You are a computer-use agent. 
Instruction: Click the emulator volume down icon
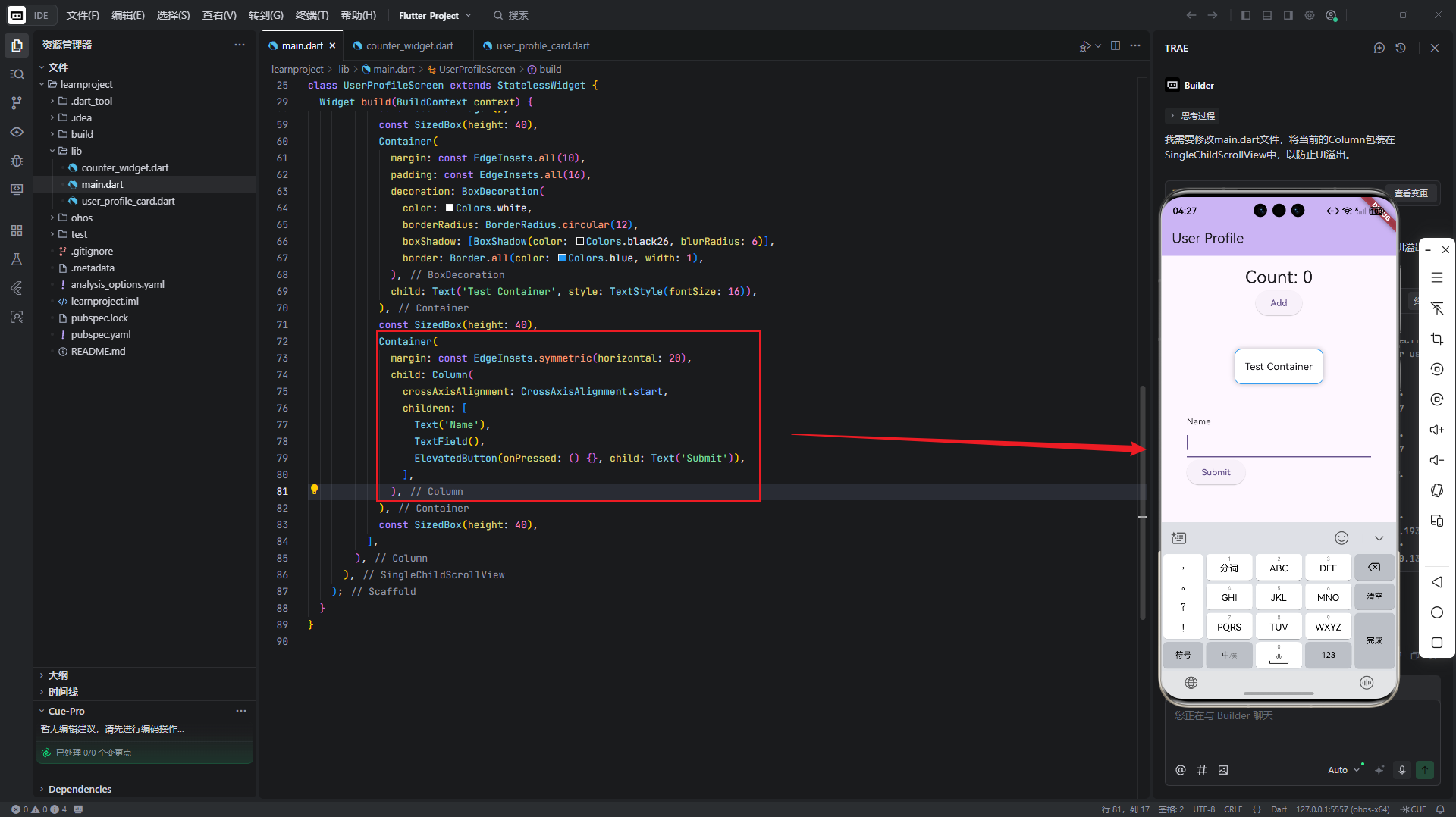click(x=1437, y=460)
